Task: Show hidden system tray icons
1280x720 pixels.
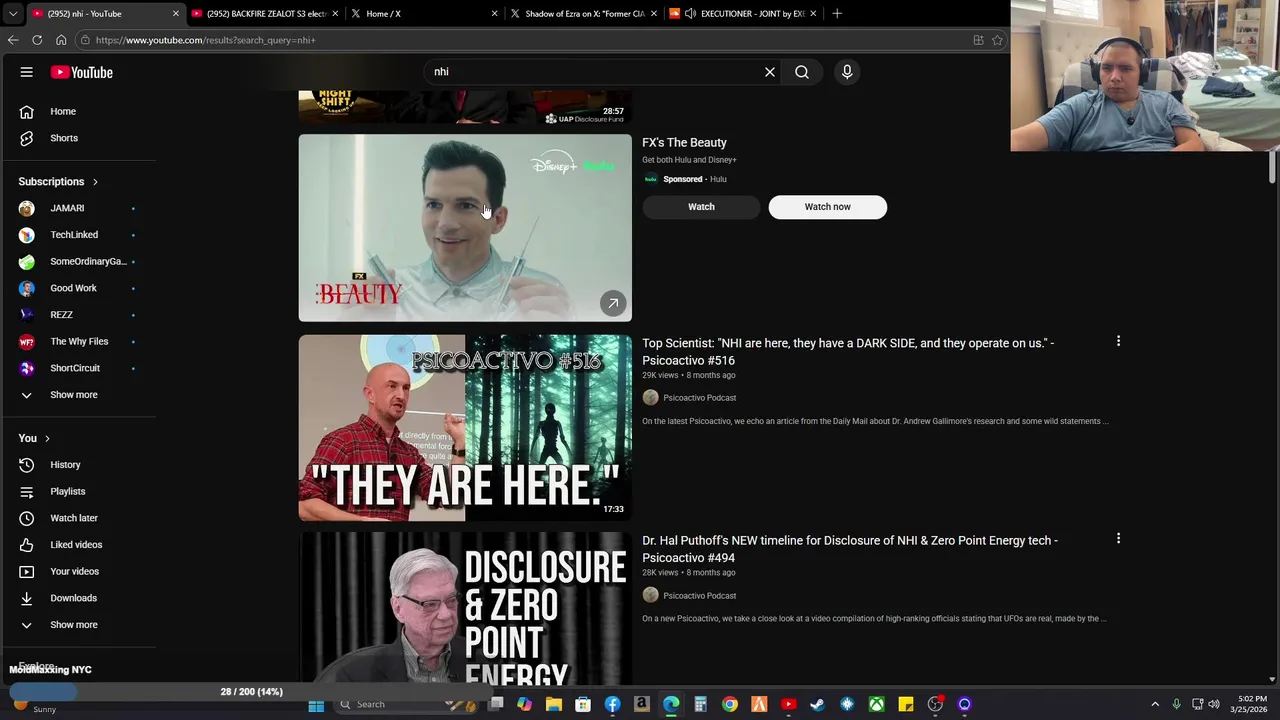Action: pos(1155,705)
